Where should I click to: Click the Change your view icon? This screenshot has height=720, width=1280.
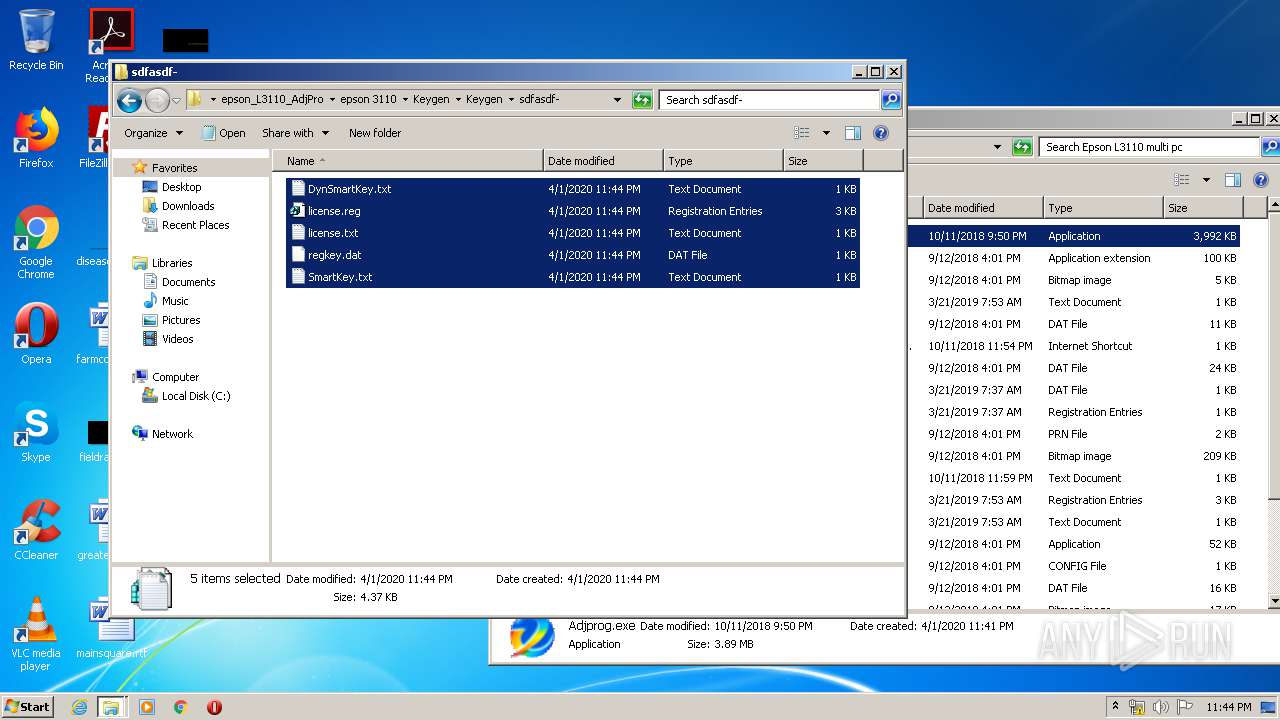tap(801, 133)
